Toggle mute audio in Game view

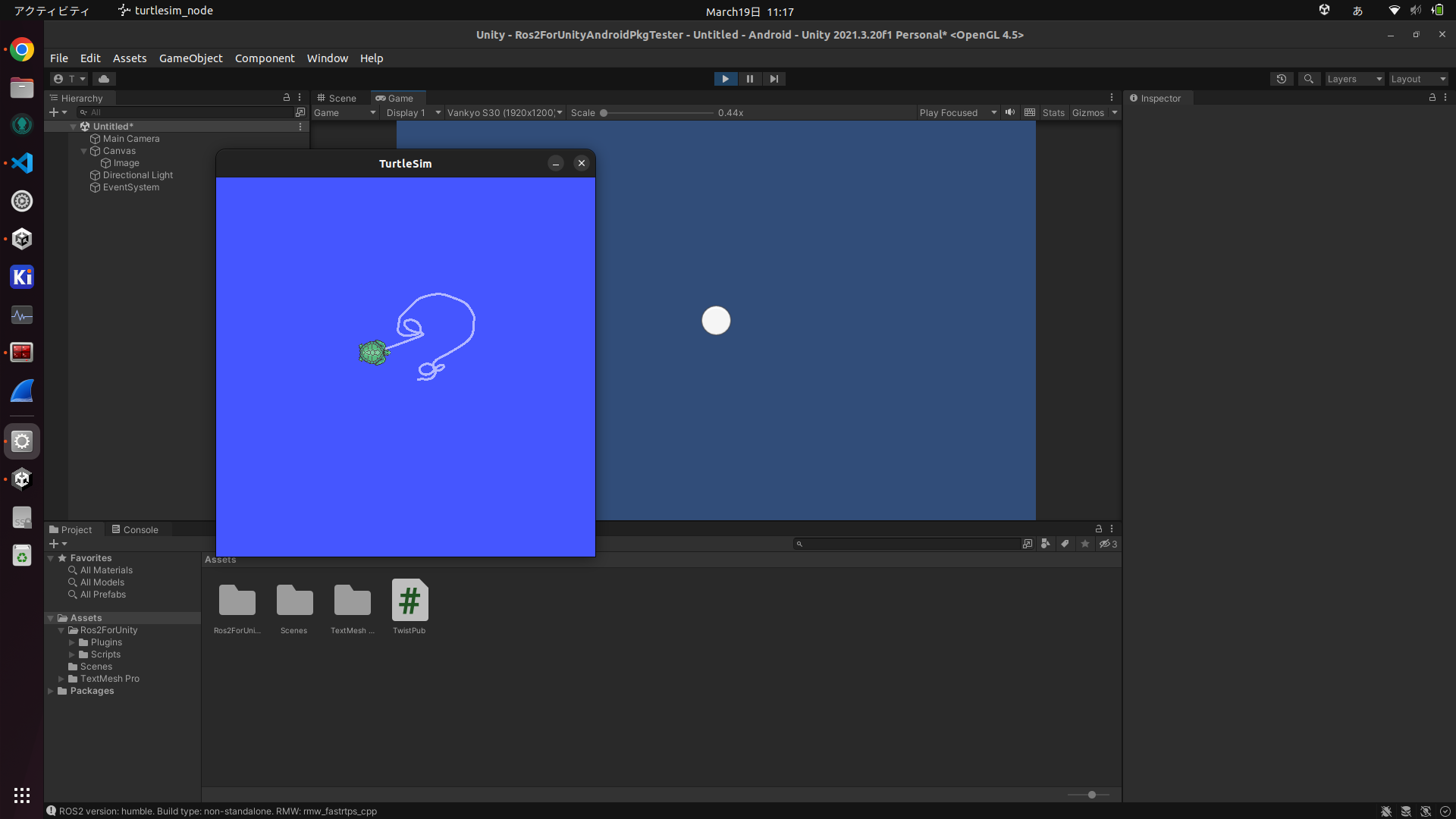coord(1010,112)
